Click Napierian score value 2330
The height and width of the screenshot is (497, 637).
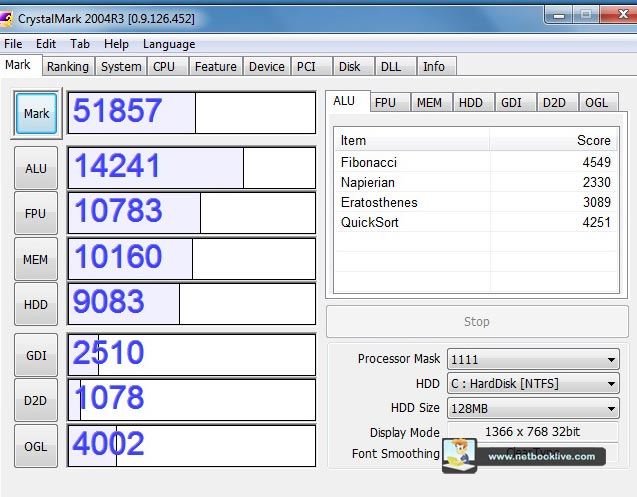[x=596, y=182]
